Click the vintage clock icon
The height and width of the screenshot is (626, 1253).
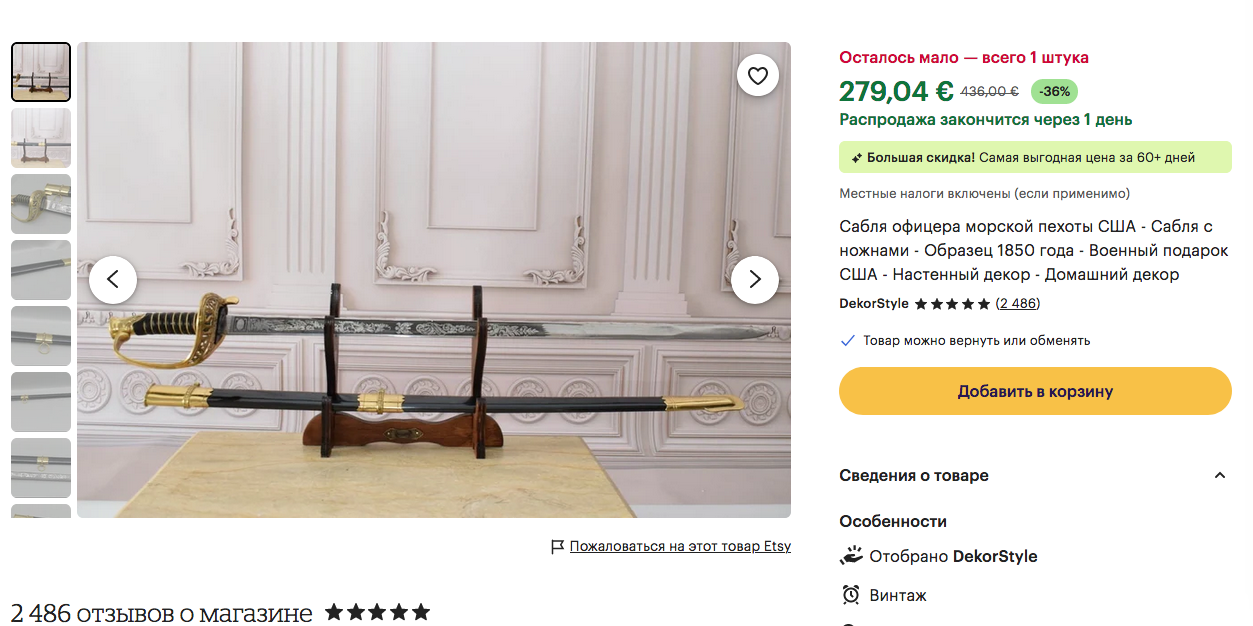coord(851,595)
